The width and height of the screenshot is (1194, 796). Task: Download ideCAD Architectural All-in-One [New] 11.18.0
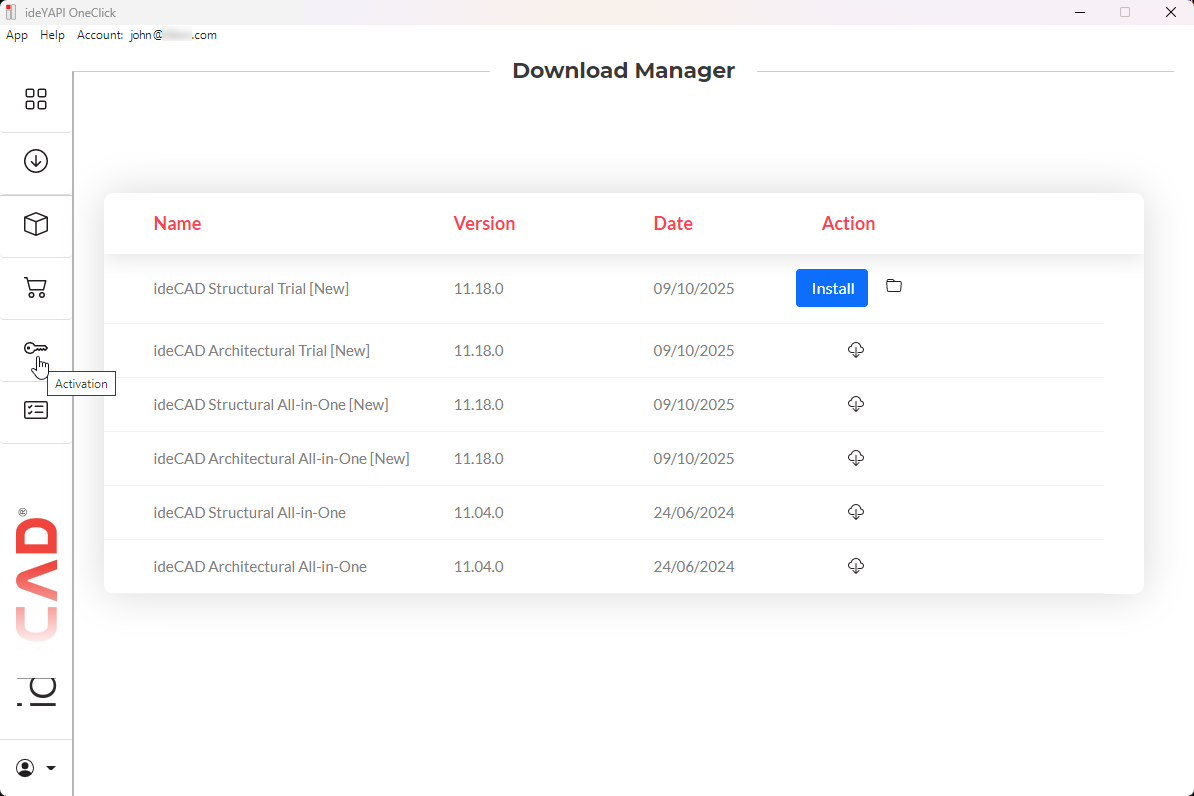(855, 458)
